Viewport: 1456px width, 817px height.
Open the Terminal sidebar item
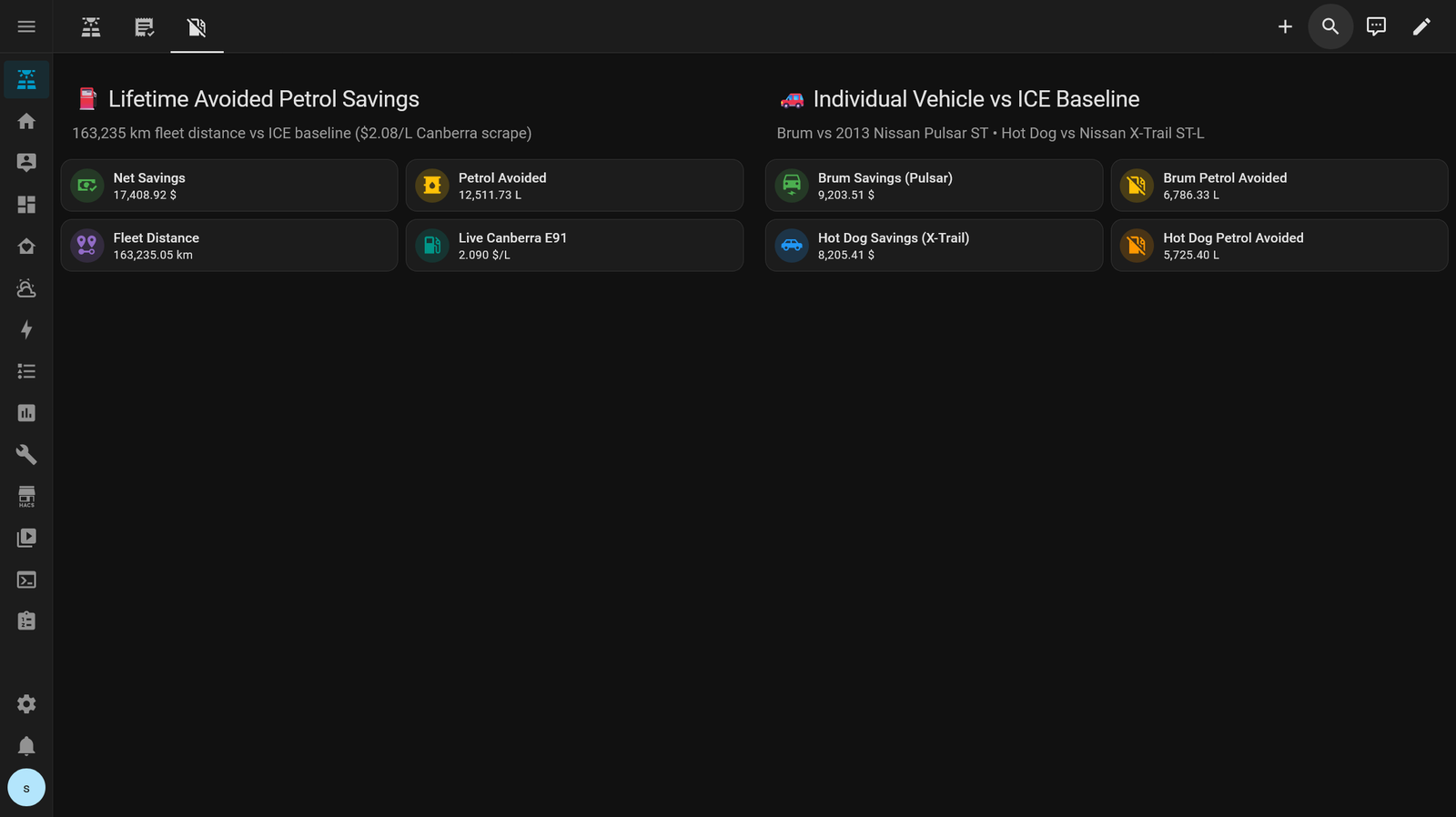click(x=26, y=580)
